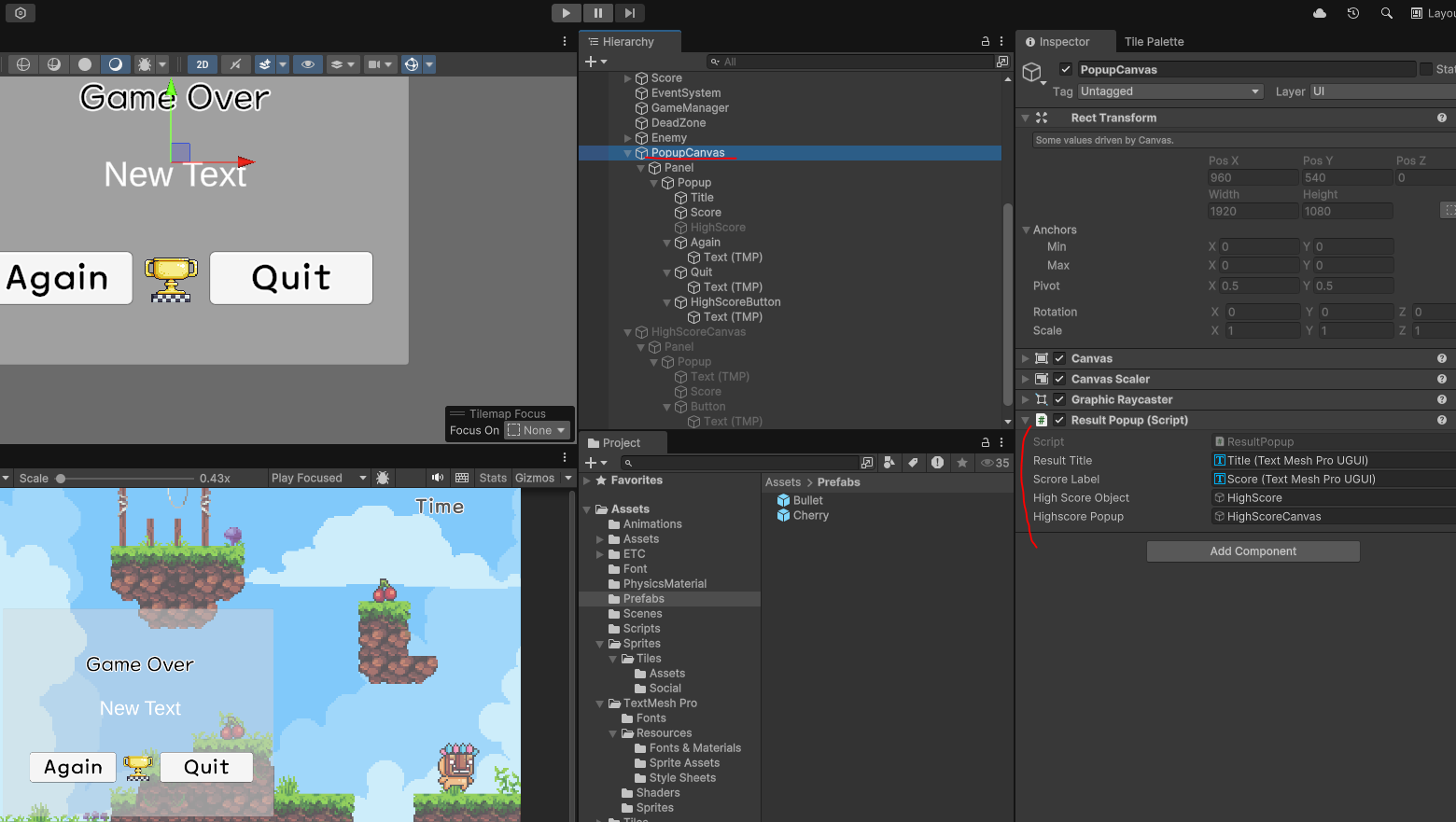Click the Pause button in top toolbar
The height and width of the screenshot is (822, 1456).
[597, 13]
